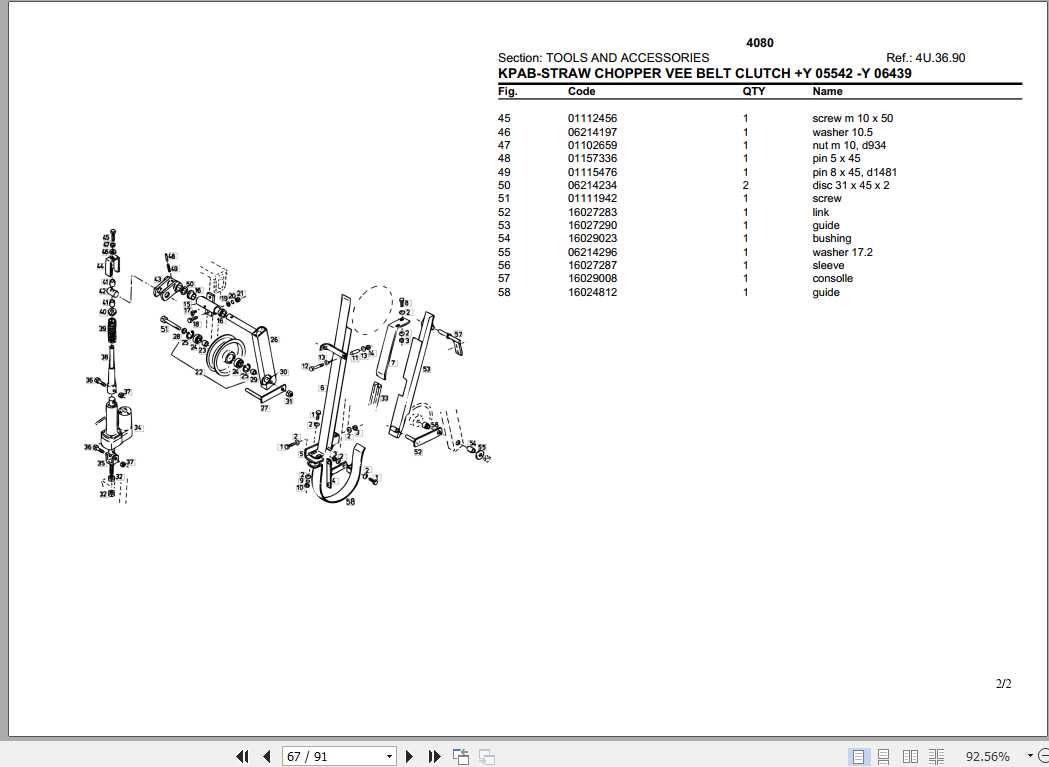Go to the next page
This screenshot has width=1049, height=767.
[x=410, y=756]
